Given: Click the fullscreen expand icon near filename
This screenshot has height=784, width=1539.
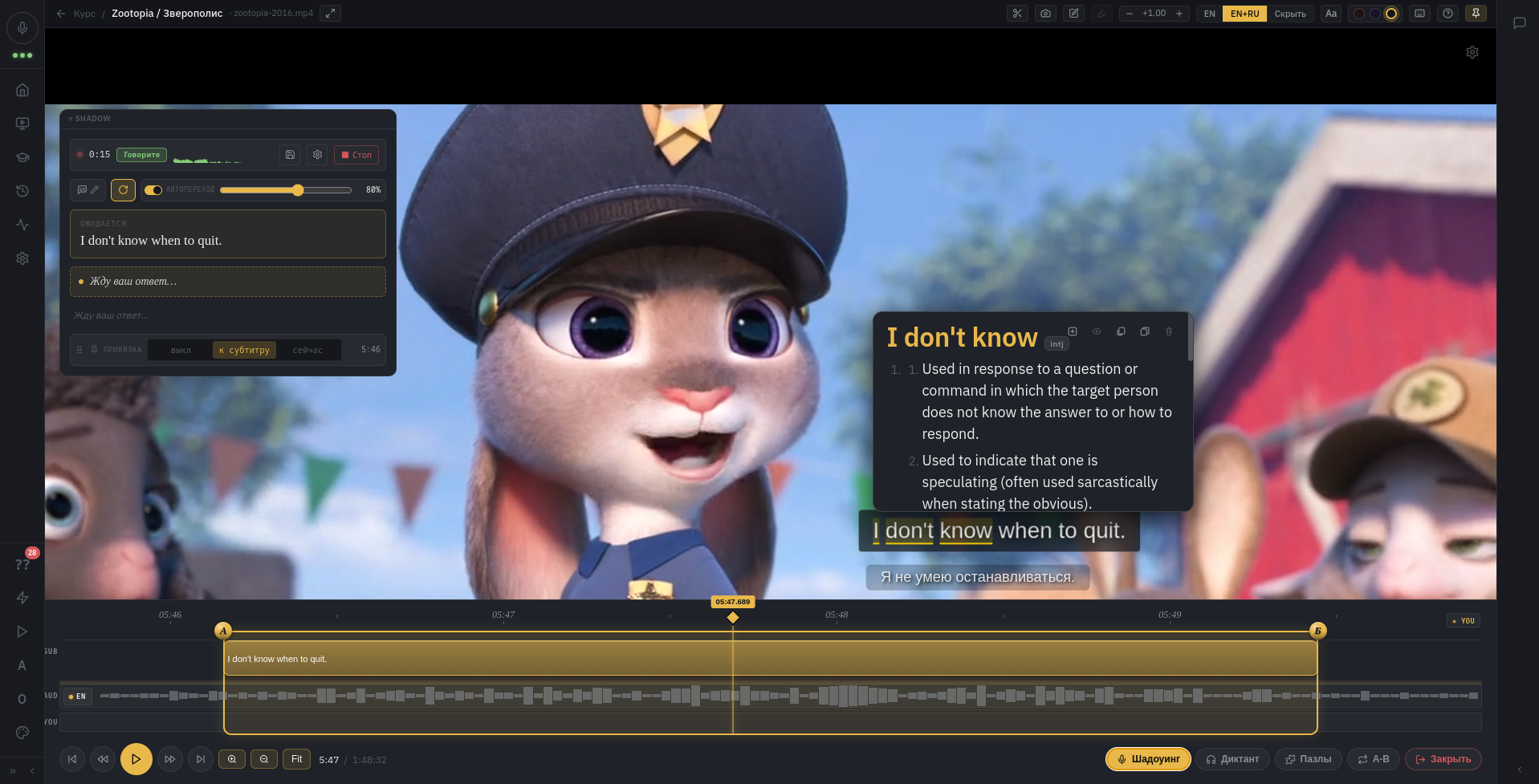Looking at the screenshot, I should click(x=330, y=14).
